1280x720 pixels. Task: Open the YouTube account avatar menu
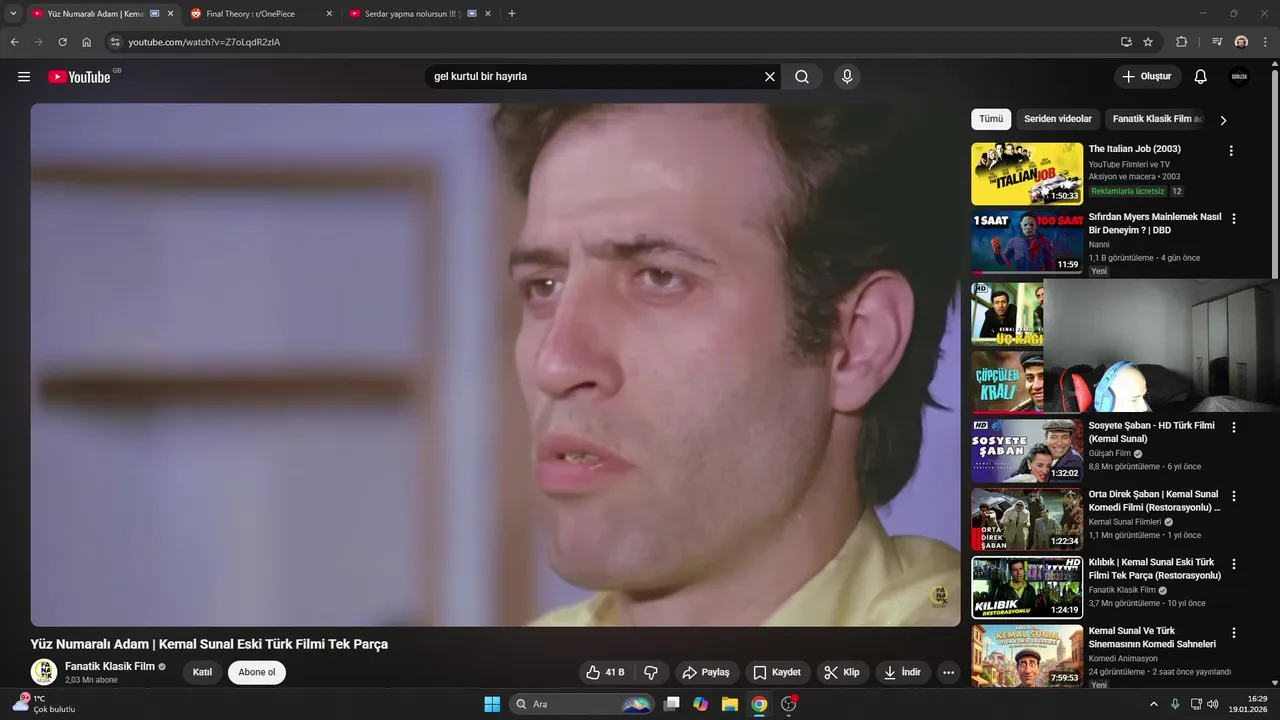[x=1239, y=77]
